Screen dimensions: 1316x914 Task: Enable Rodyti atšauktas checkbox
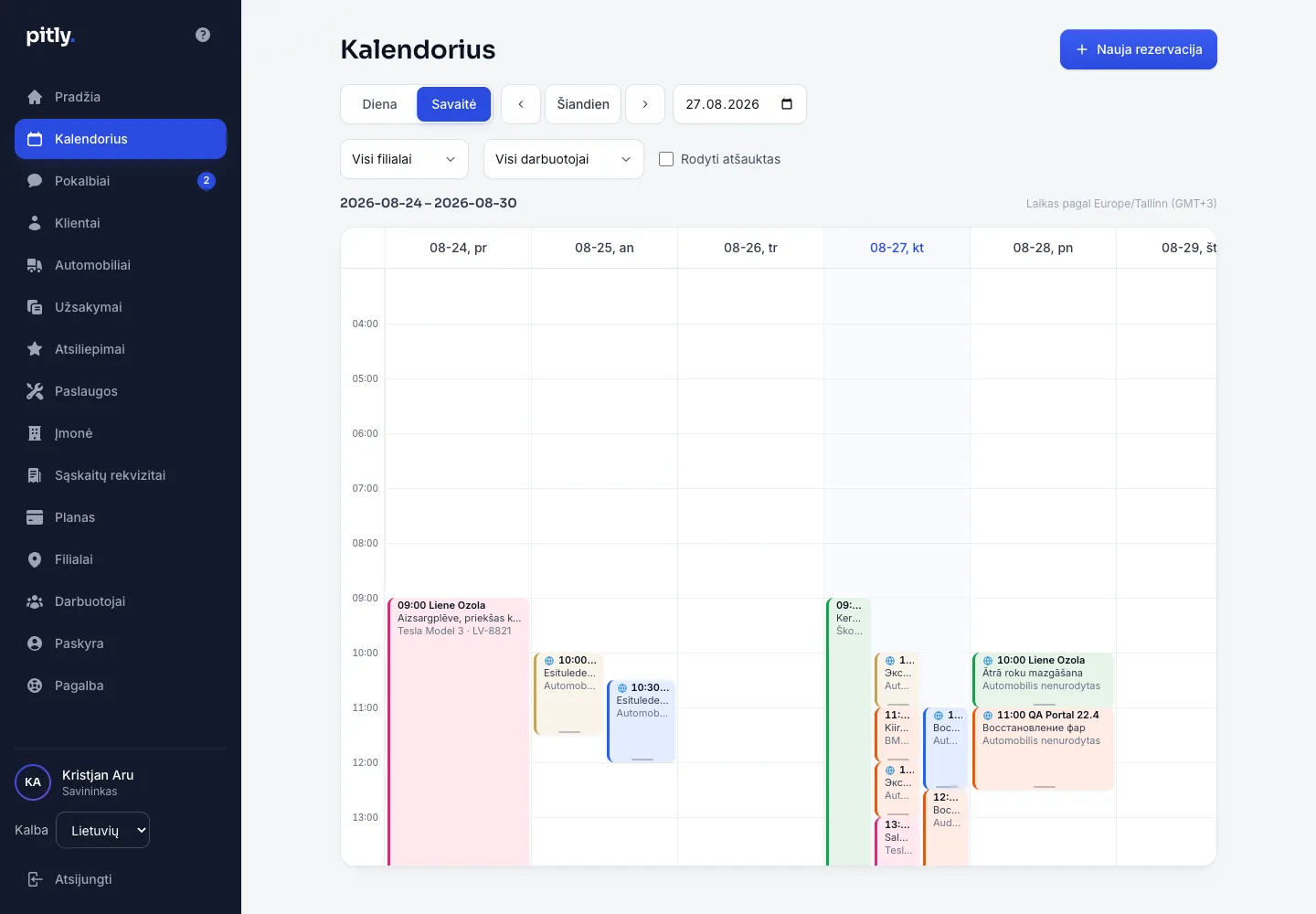click(x=666, y=159)
